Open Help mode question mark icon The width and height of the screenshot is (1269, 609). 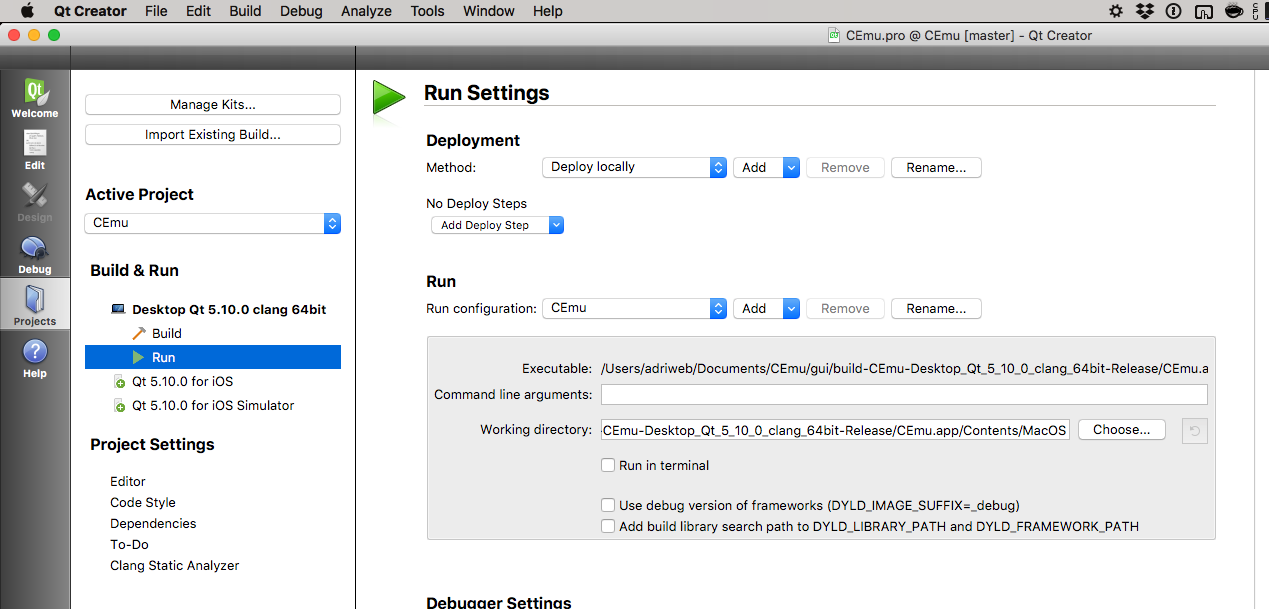[x=35, y=358]
